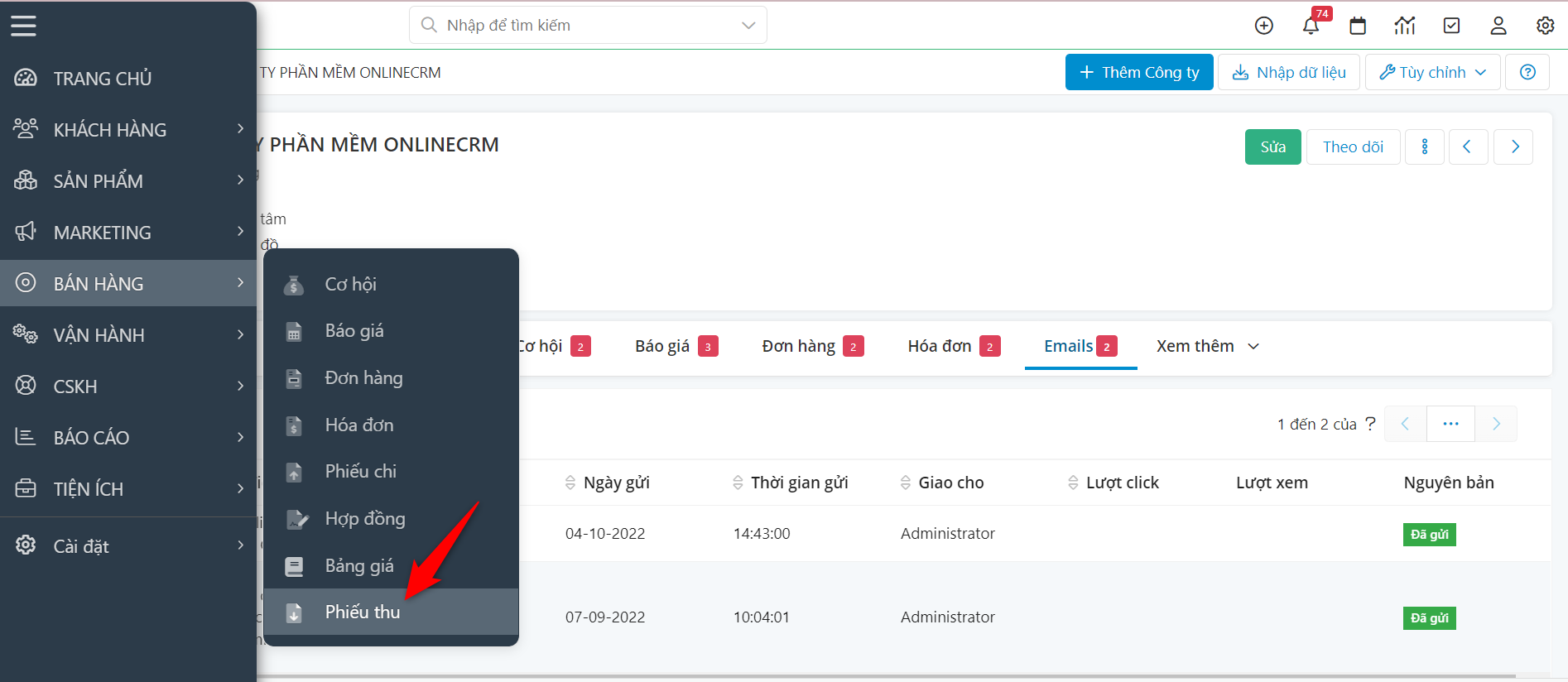Select Phiếu thu from the submenu
Image resolution: width=1568 pixels, height=682 pixels.
(363, 612)
